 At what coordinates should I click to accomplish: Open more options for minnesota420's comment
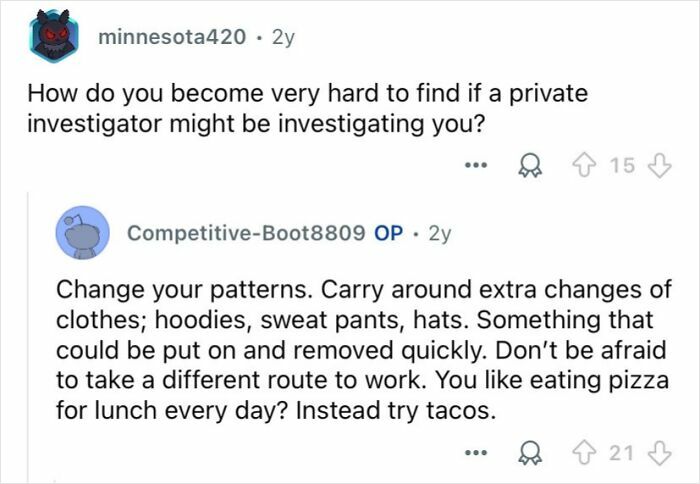point(475,165)
